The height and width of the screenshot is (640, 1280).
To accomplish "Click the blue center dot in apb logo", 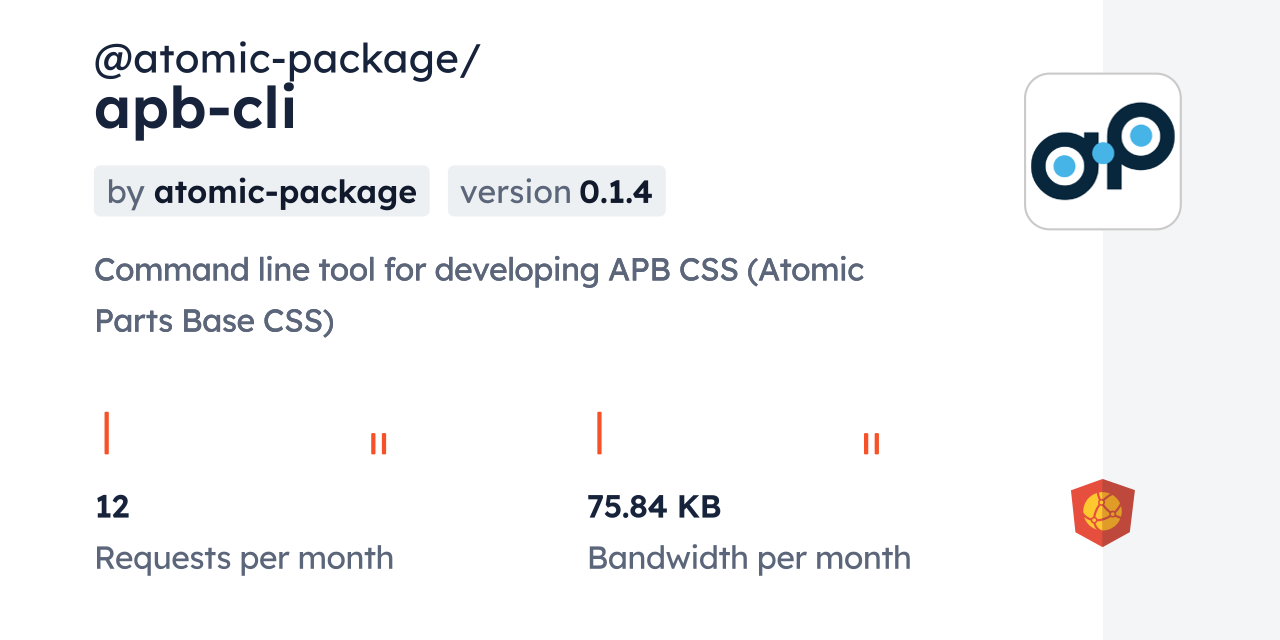I will click(1102, 154).
